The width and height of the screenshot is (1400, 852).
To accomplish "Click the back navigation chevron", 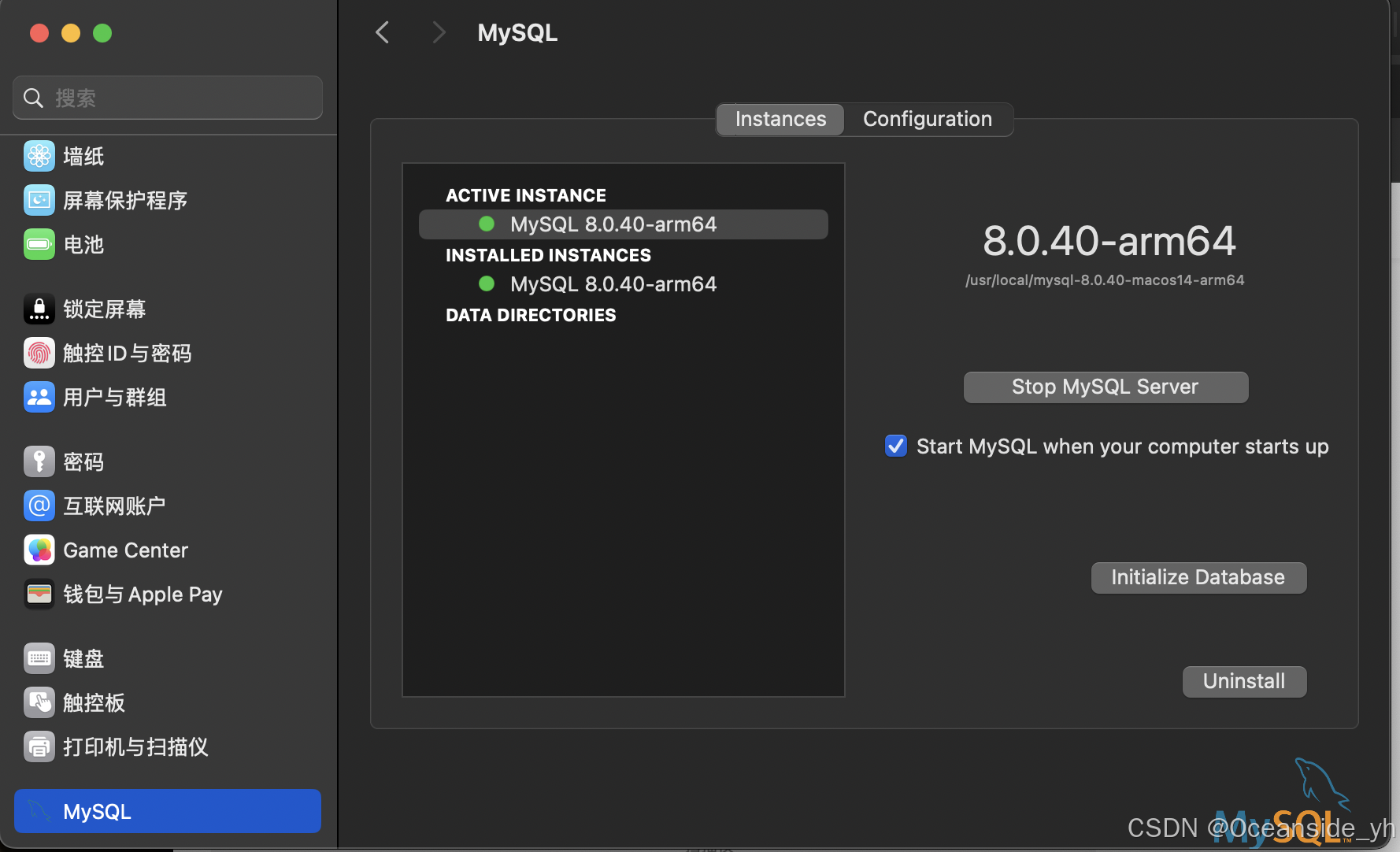I will pos(382,32).
